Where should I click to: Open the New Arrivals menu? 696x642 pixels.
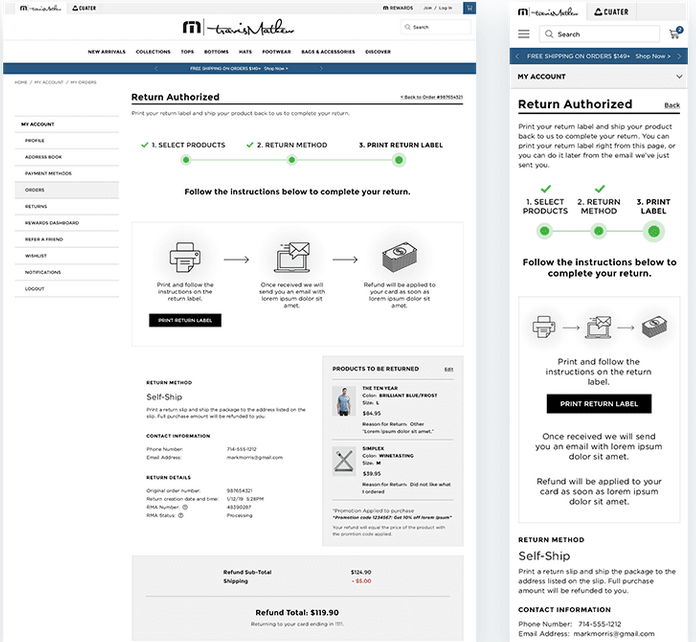click(x=107, y=52)
